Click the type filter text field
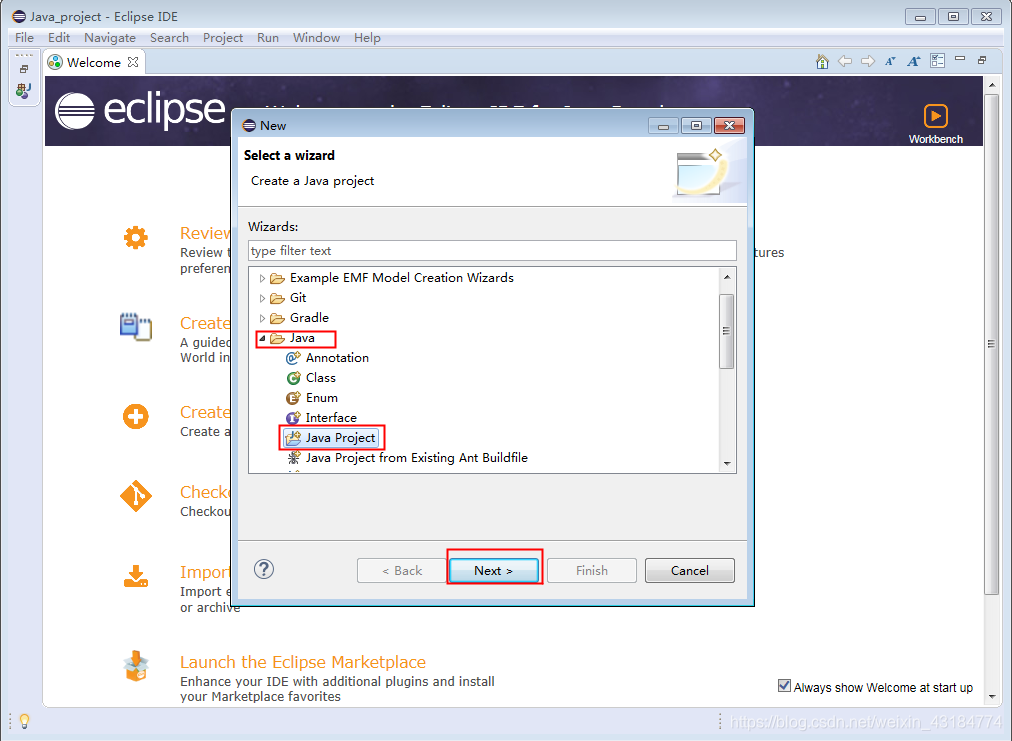1012x741 pixels. coord(492,250)
